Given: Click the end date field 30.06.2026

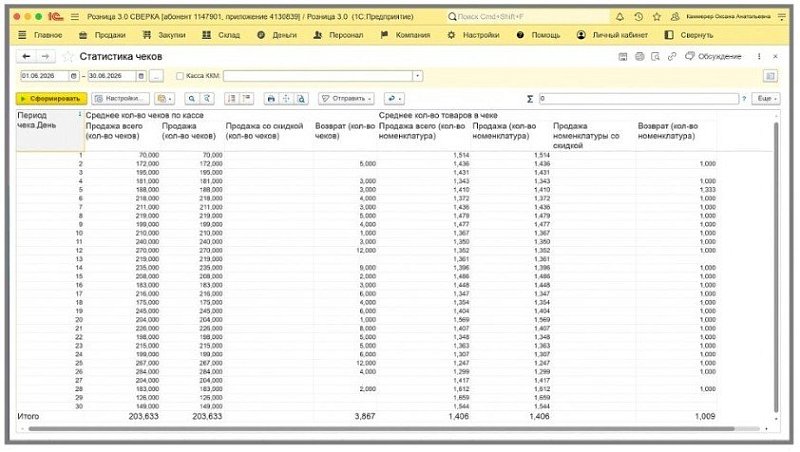Looking at the screenshot, I should (x=112, y=76).
